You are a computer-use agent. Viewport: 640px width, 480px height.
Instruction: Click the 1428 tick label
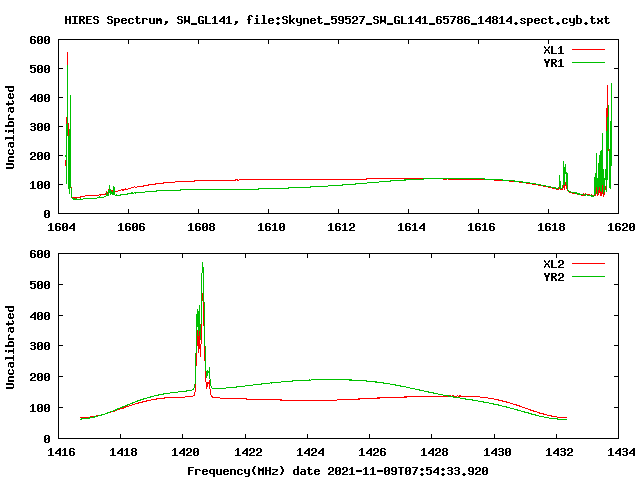click(434, 452)
